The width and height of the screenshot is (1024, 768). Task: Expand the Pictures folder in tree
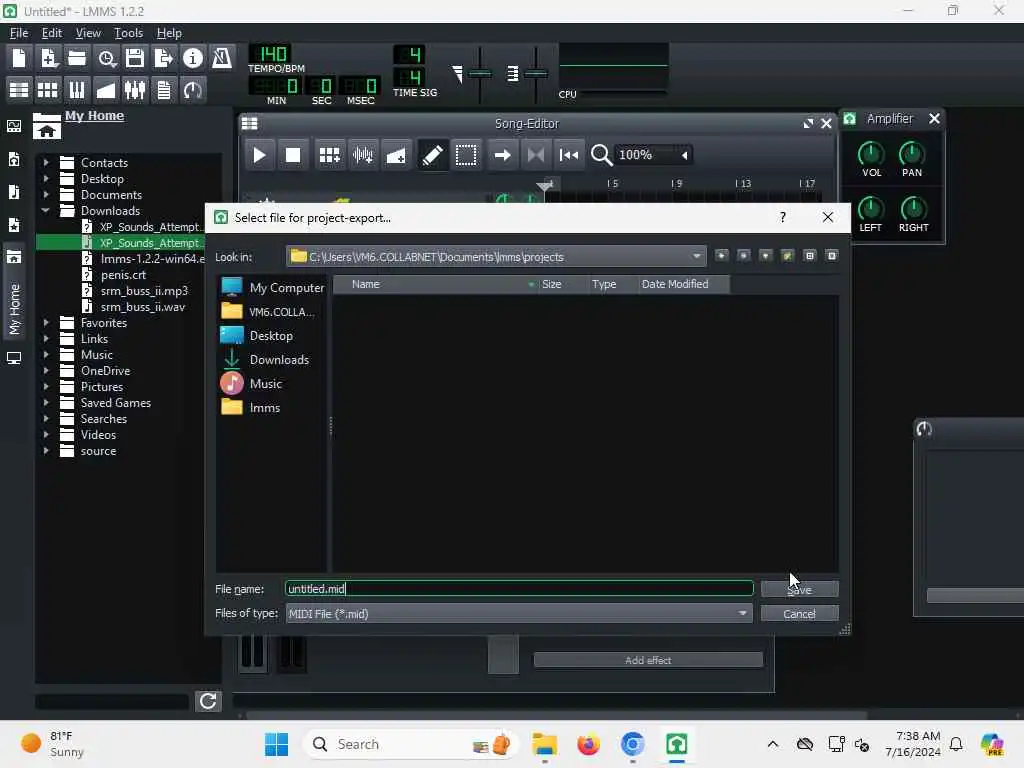tap(46, 386)
